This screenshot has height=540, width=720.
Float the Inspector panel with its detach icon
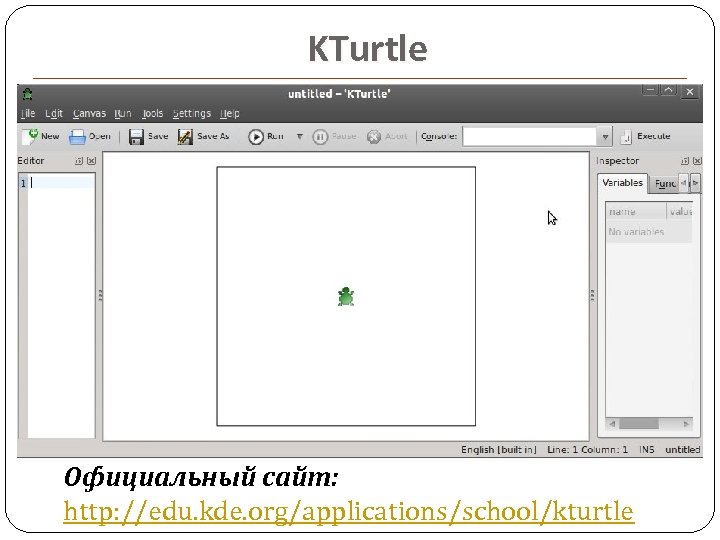[x=685, y=161]
